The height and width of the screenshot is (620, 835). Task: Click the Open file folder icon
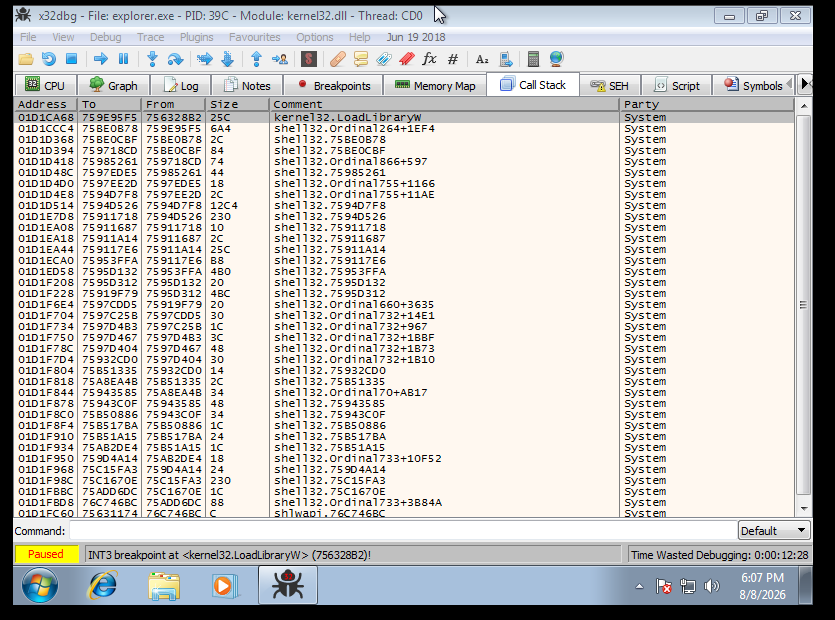click(x=26, y=59)
